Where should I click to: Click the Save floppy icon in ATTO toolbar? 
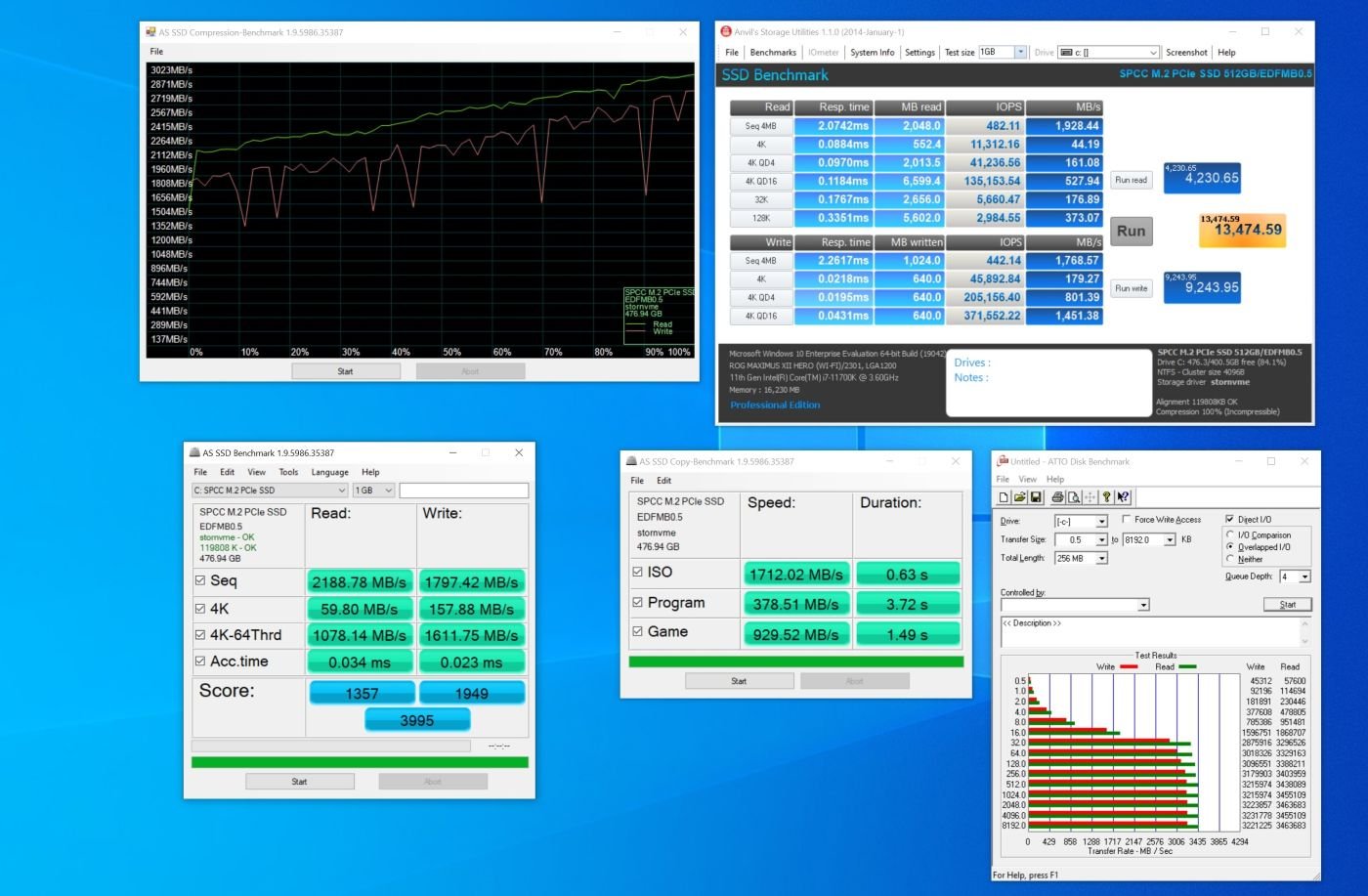click(1036, 497)
